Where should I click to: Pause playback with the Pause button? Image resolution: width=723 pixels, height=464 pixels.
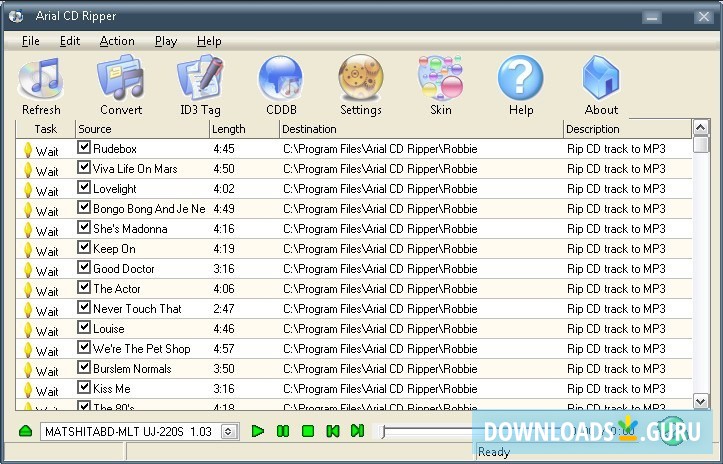point(283,431)
